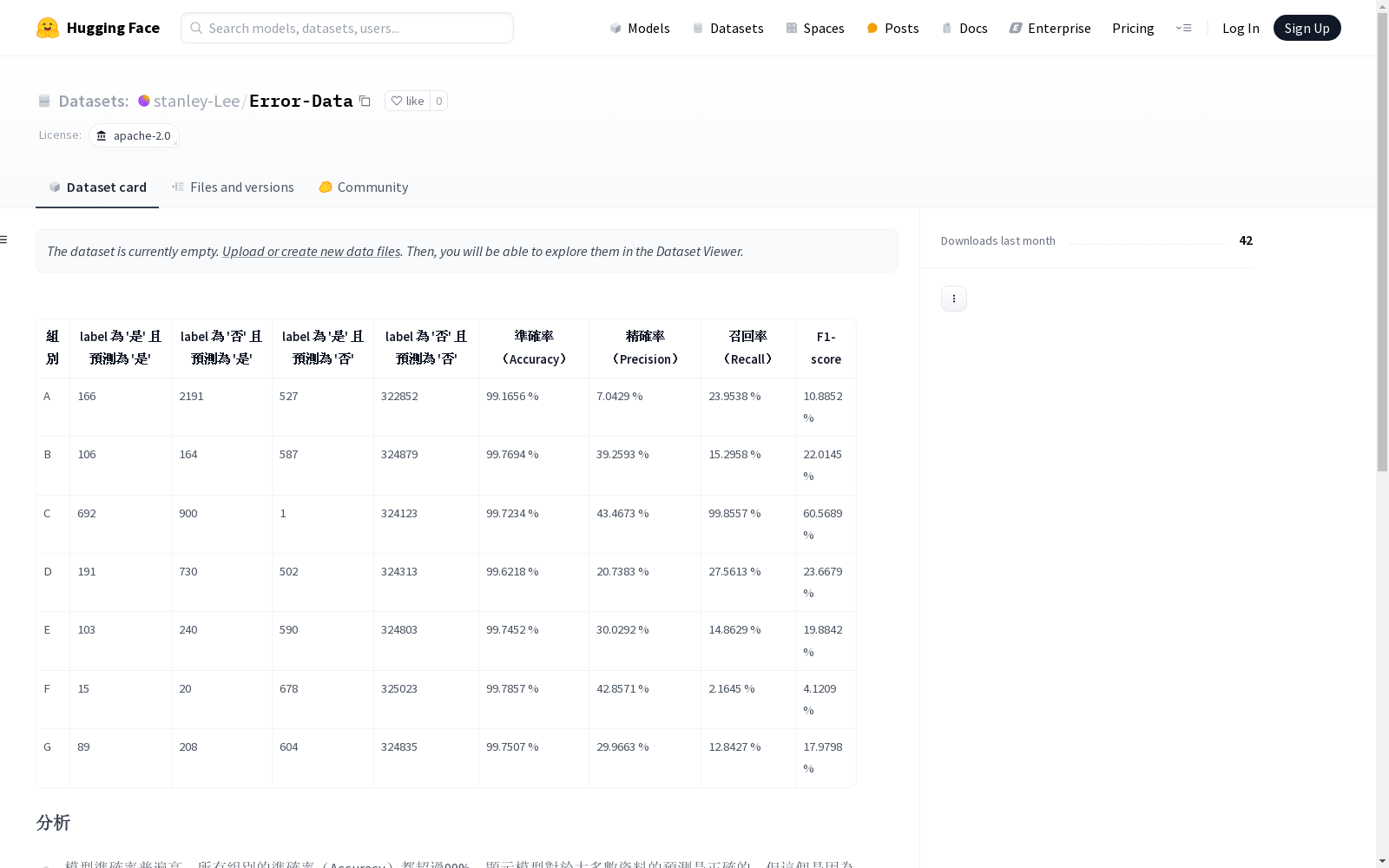The width and height of the screenshot is (1389, 868).
Task: Click the page vertical scrollbar thumb
Action: (1382, 243)
